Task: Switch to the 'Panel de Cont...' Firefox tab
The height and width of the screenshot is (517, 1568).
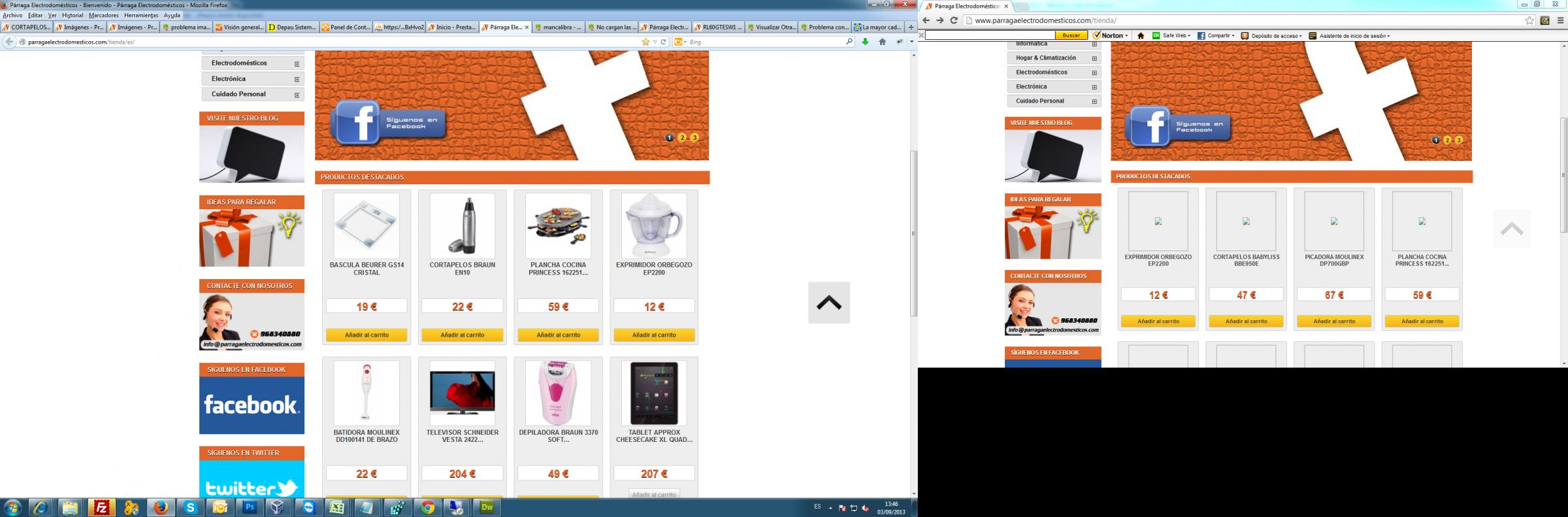Action: click(x=346, y=27)
